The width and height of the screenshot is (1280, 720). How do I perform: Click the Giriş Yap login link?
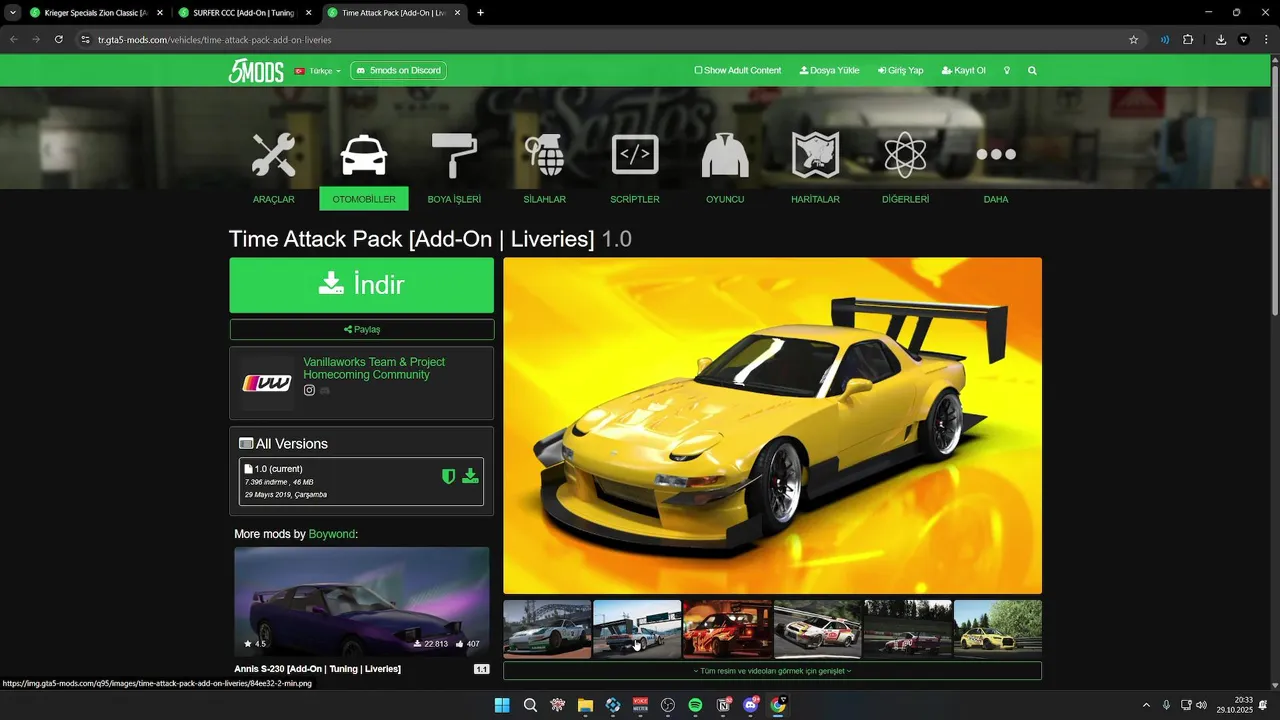tap(900, 71)
